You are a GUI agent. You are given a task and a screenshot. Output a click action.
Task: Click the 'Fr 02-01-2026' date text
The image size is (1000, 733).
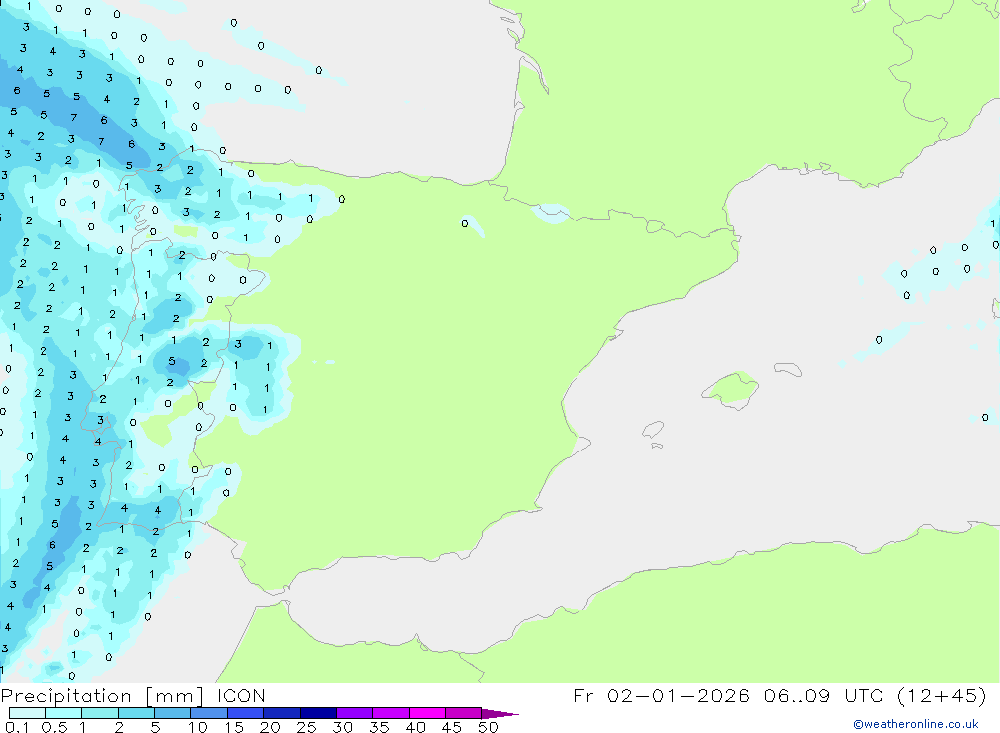click(x=661, y=695)
